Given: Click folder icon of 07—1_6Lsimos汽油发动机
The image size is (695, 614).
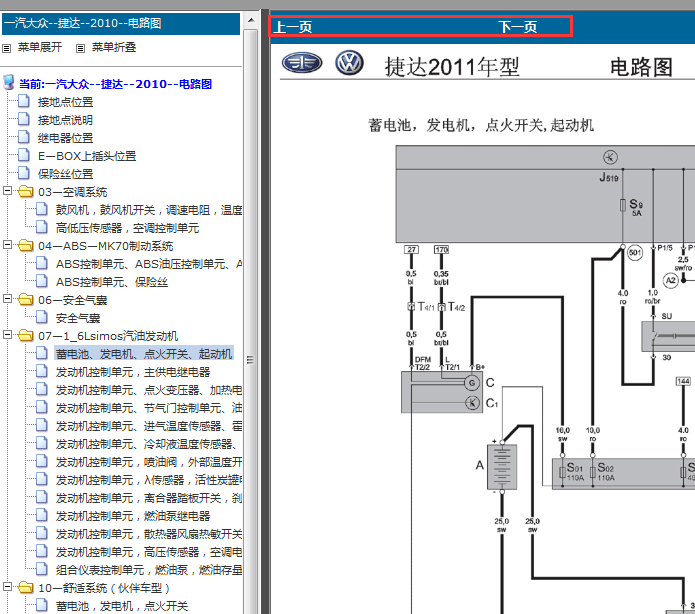Looking at the screenshot, I should tap(26, 336).
